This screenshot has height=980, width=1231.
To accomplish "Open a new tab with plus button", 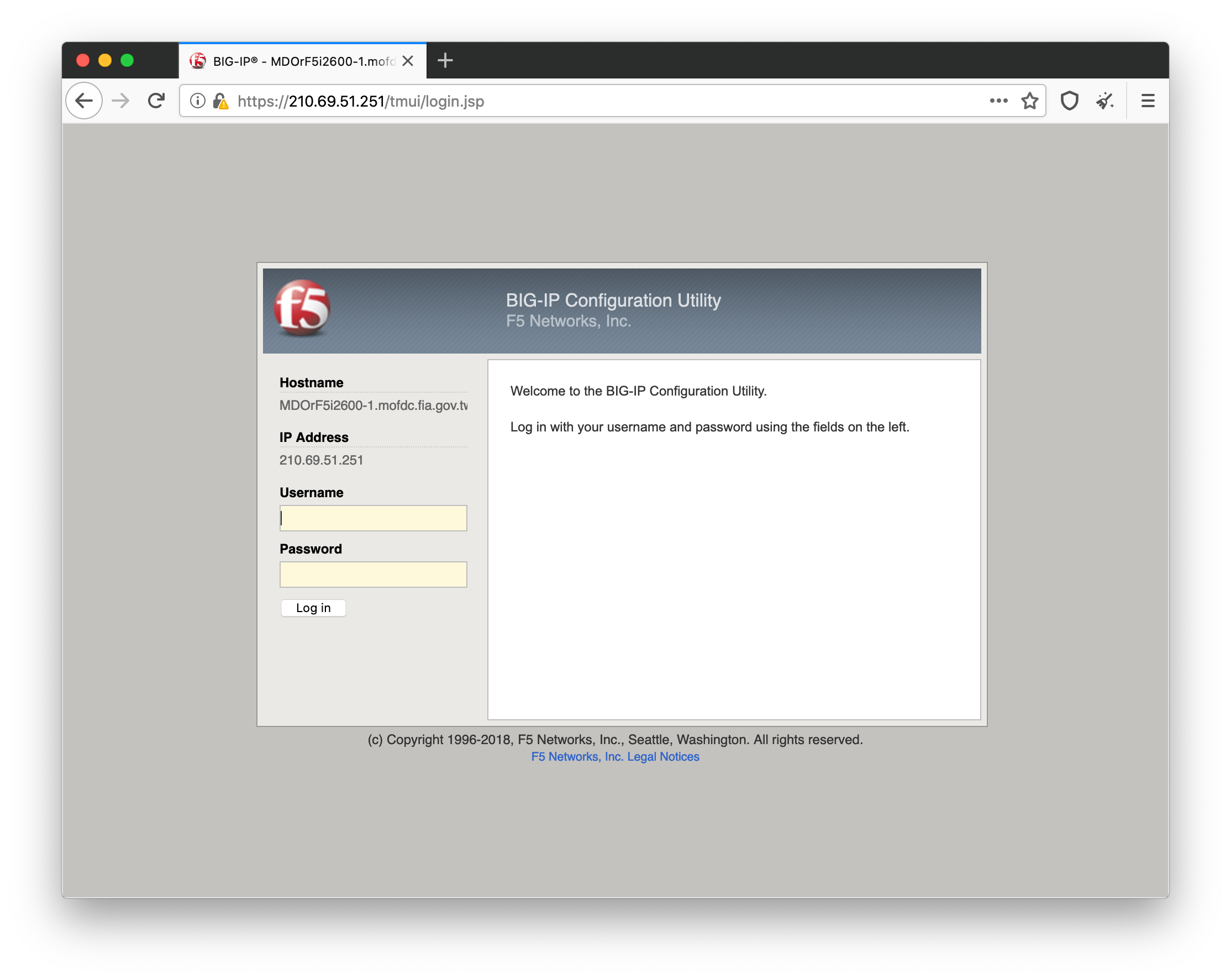I will 445,61.
